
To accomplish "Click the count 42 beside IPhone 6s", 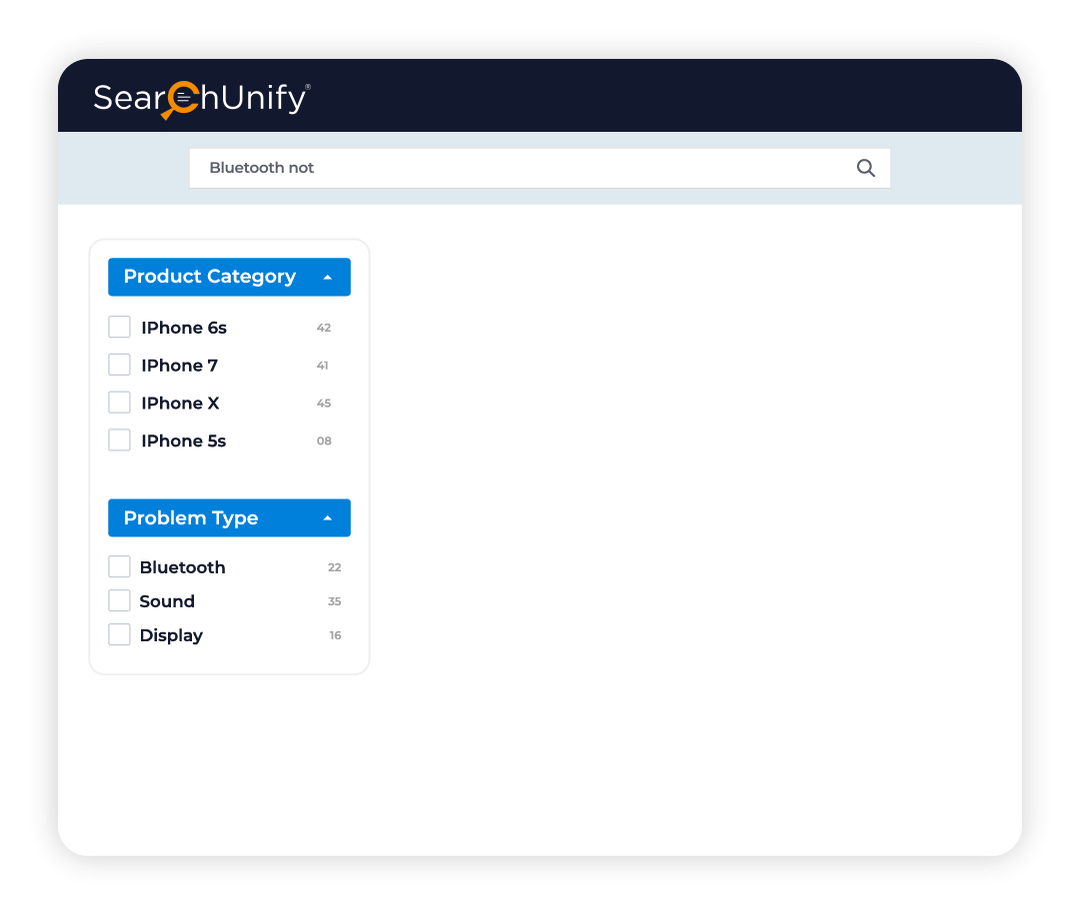I will coord(324,328).
